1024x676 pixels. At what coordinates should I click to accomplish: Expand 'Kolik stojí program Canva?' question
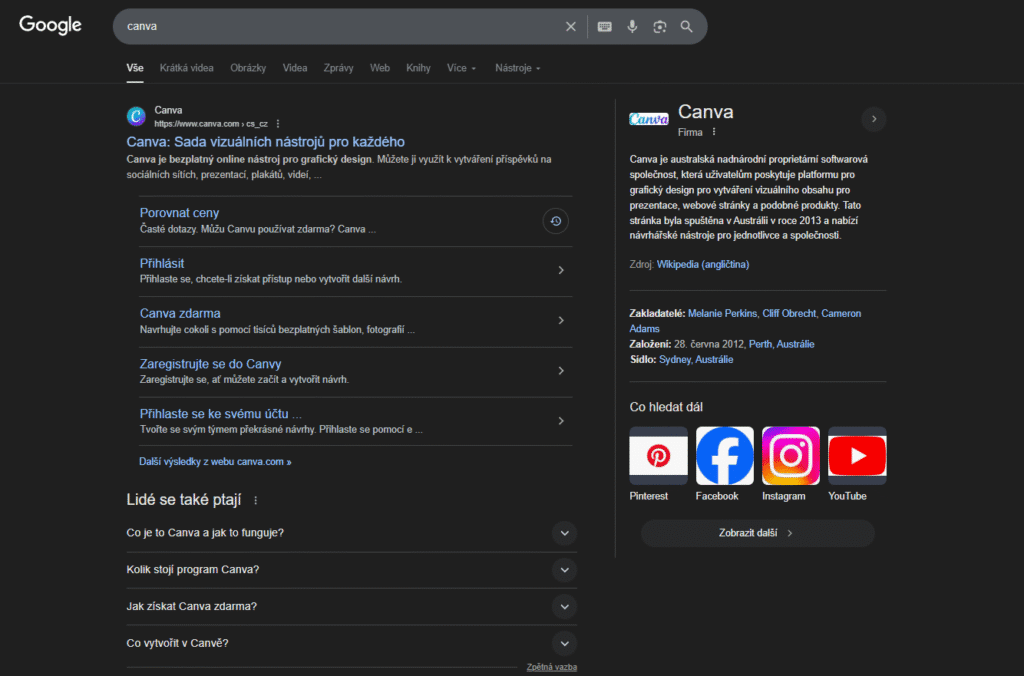click(564, 570)
